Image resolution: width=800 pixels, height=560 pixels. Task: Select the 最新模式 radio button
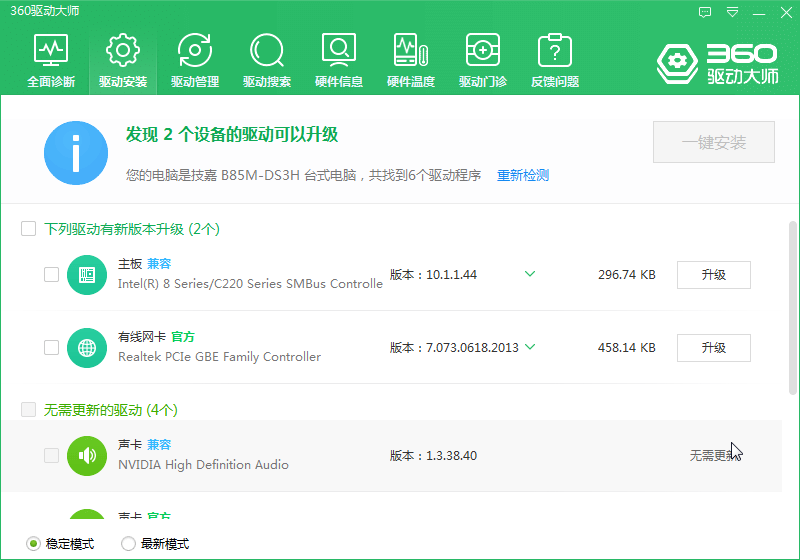click(128, 544)
